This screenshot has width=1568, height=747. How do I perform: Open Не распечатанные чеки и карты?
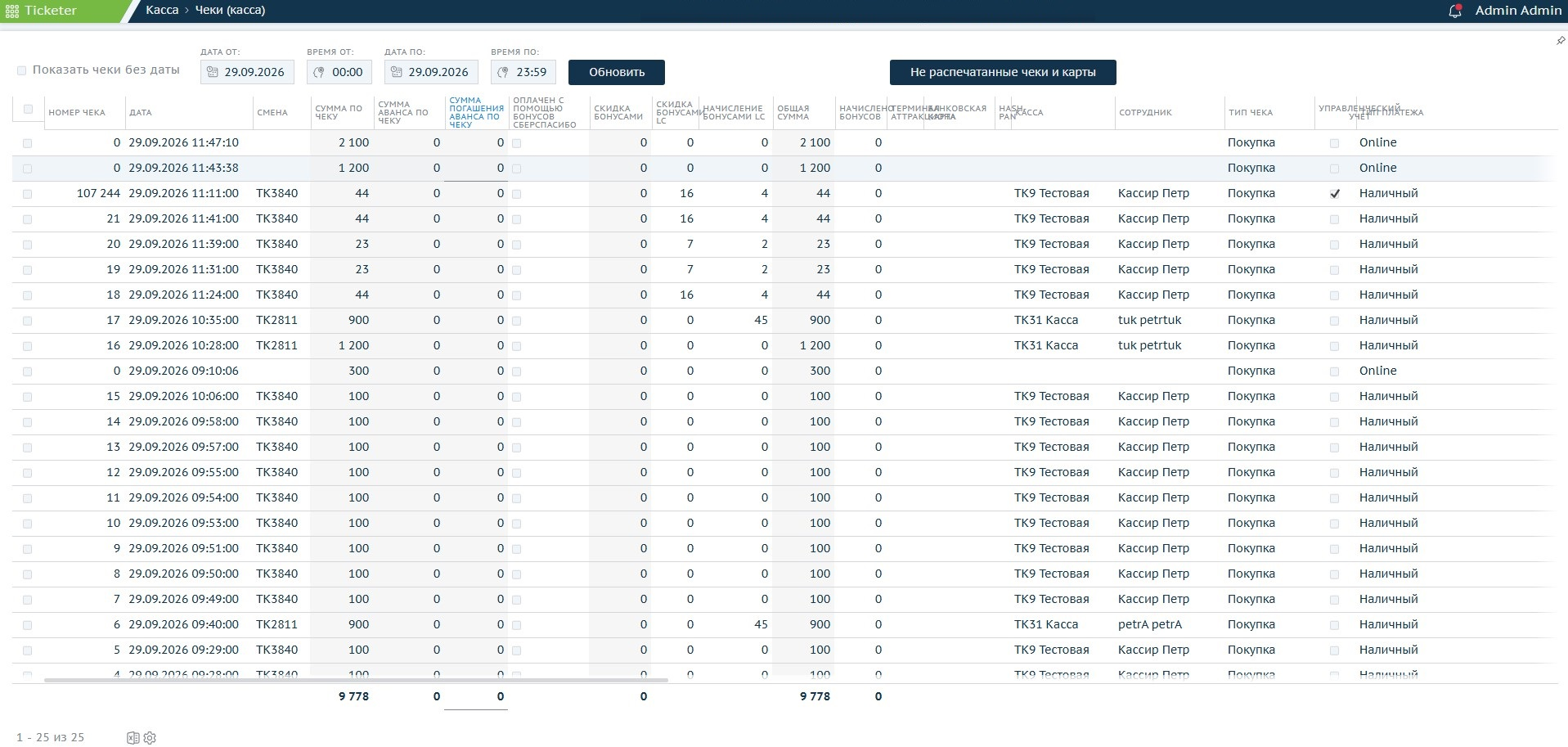tap(1003, 72)
